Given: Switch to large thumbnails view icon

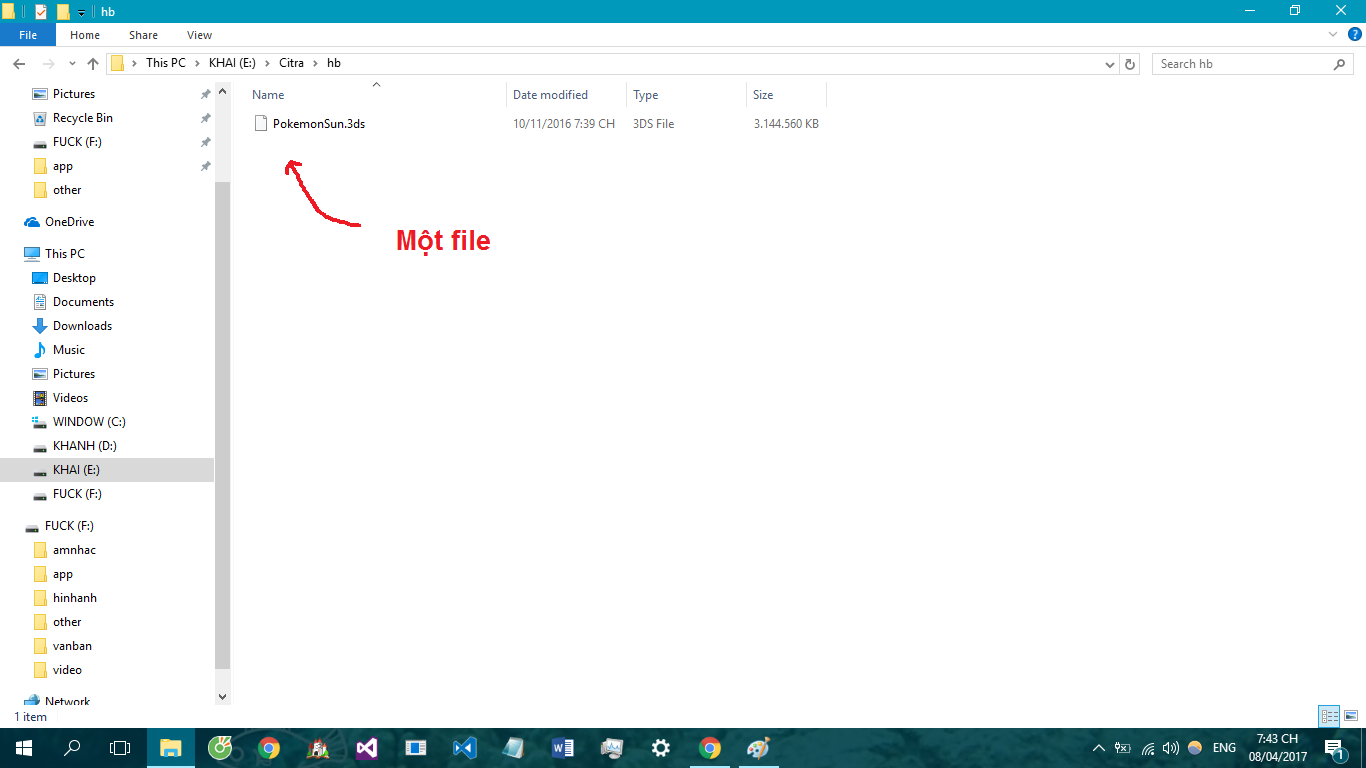Looking at the screenshot, I should [1351, 716].
